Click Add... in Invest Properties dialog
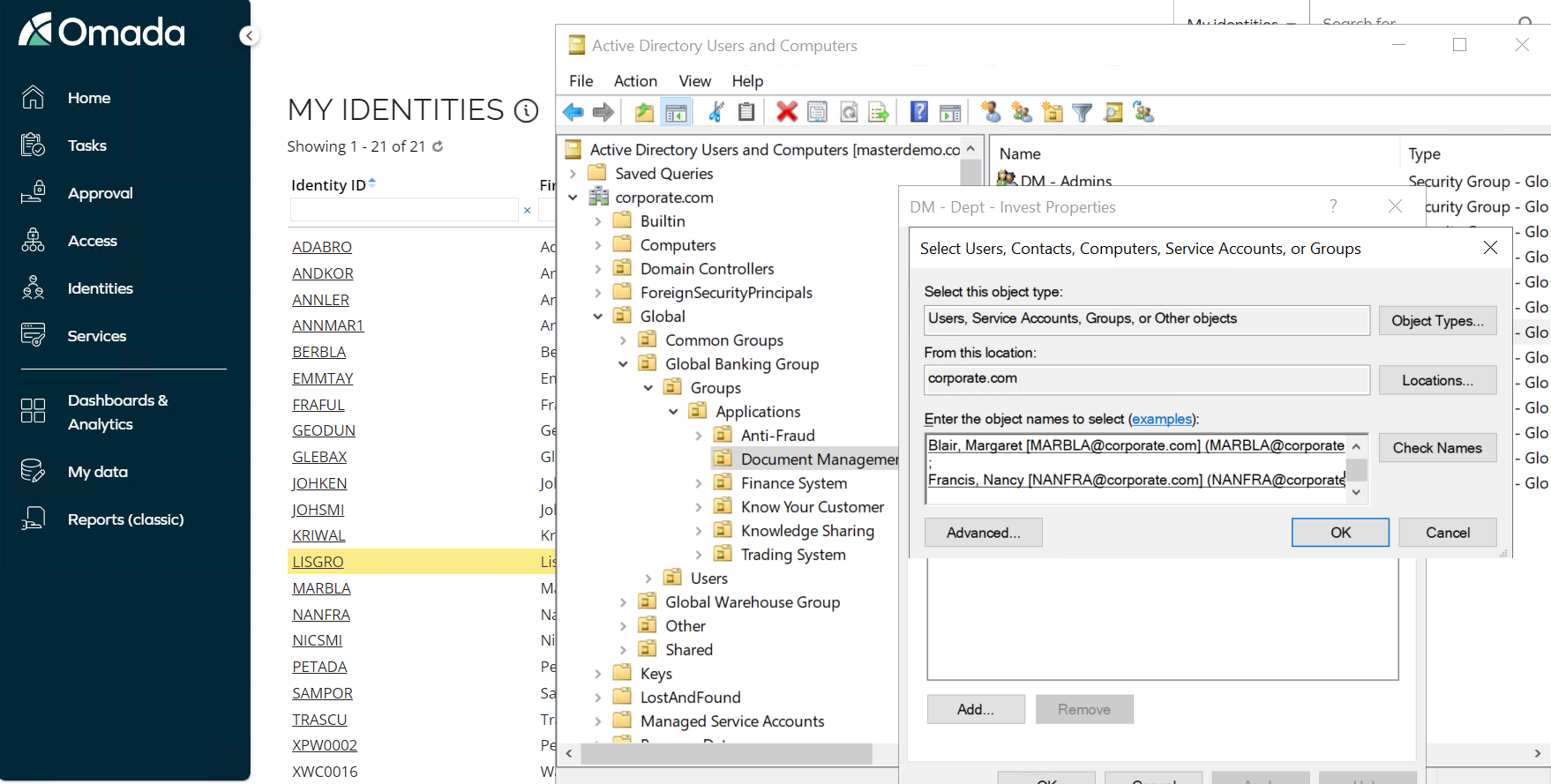Screen dimensions: 1551x784 (976, 709)
